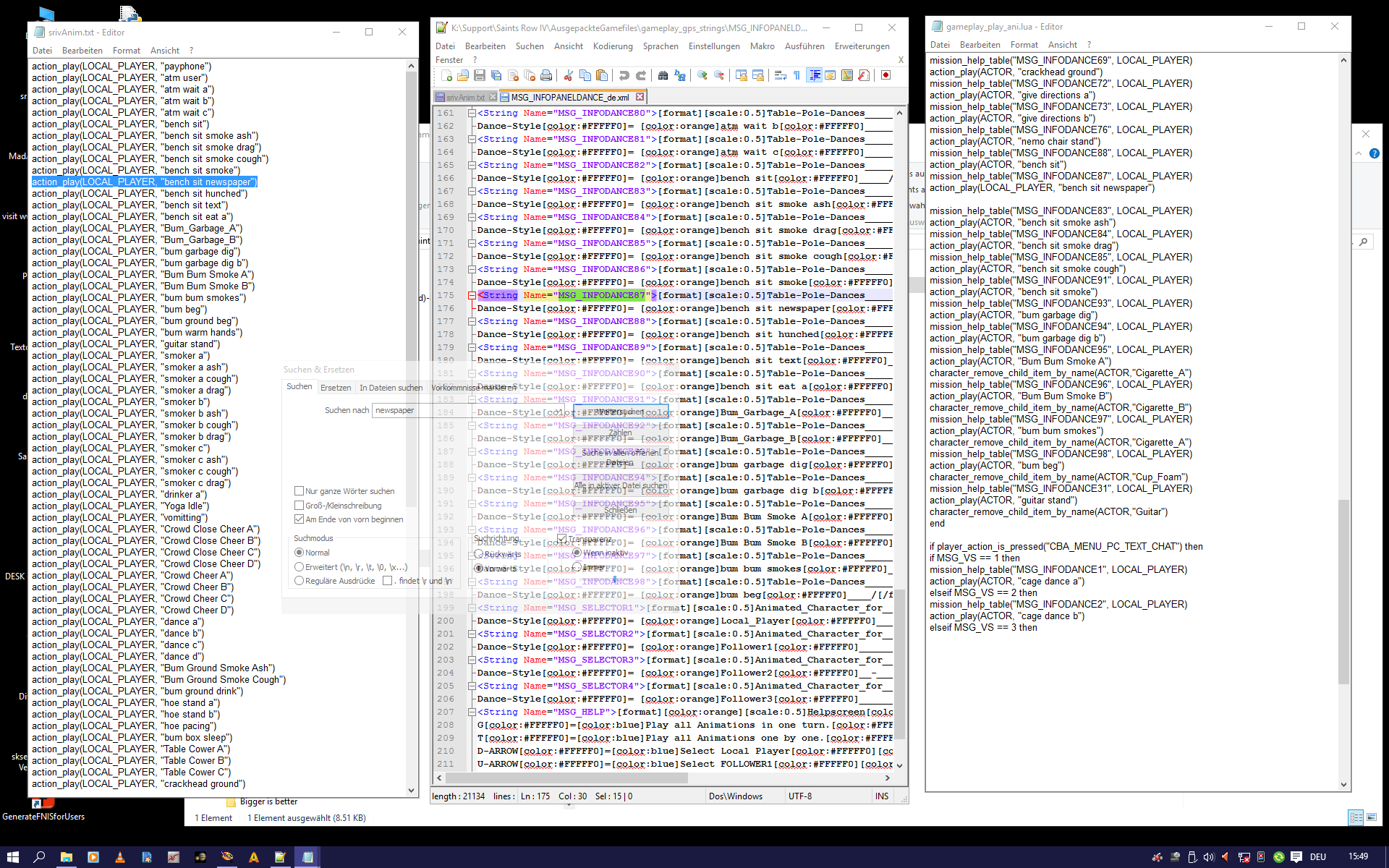Show all characters with the pilcrow icon
Viewport: 1389px width, 868px height.
point(797,75)
